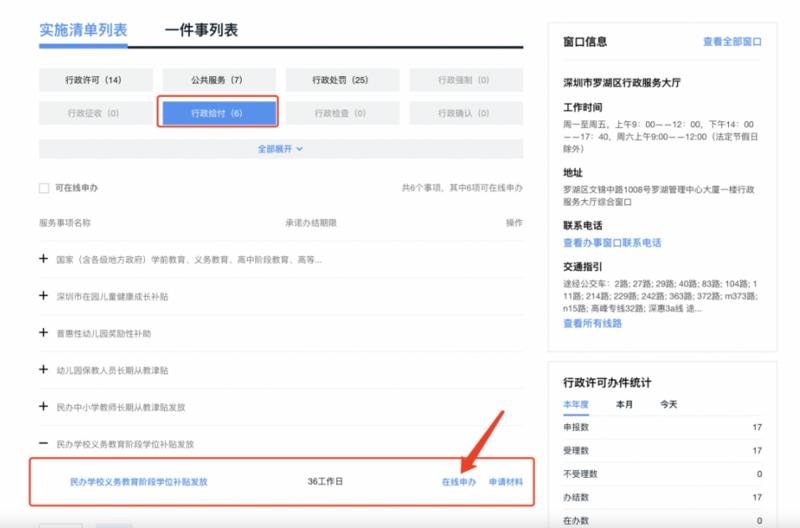Switch statistics to the 本月 tab

624,404
